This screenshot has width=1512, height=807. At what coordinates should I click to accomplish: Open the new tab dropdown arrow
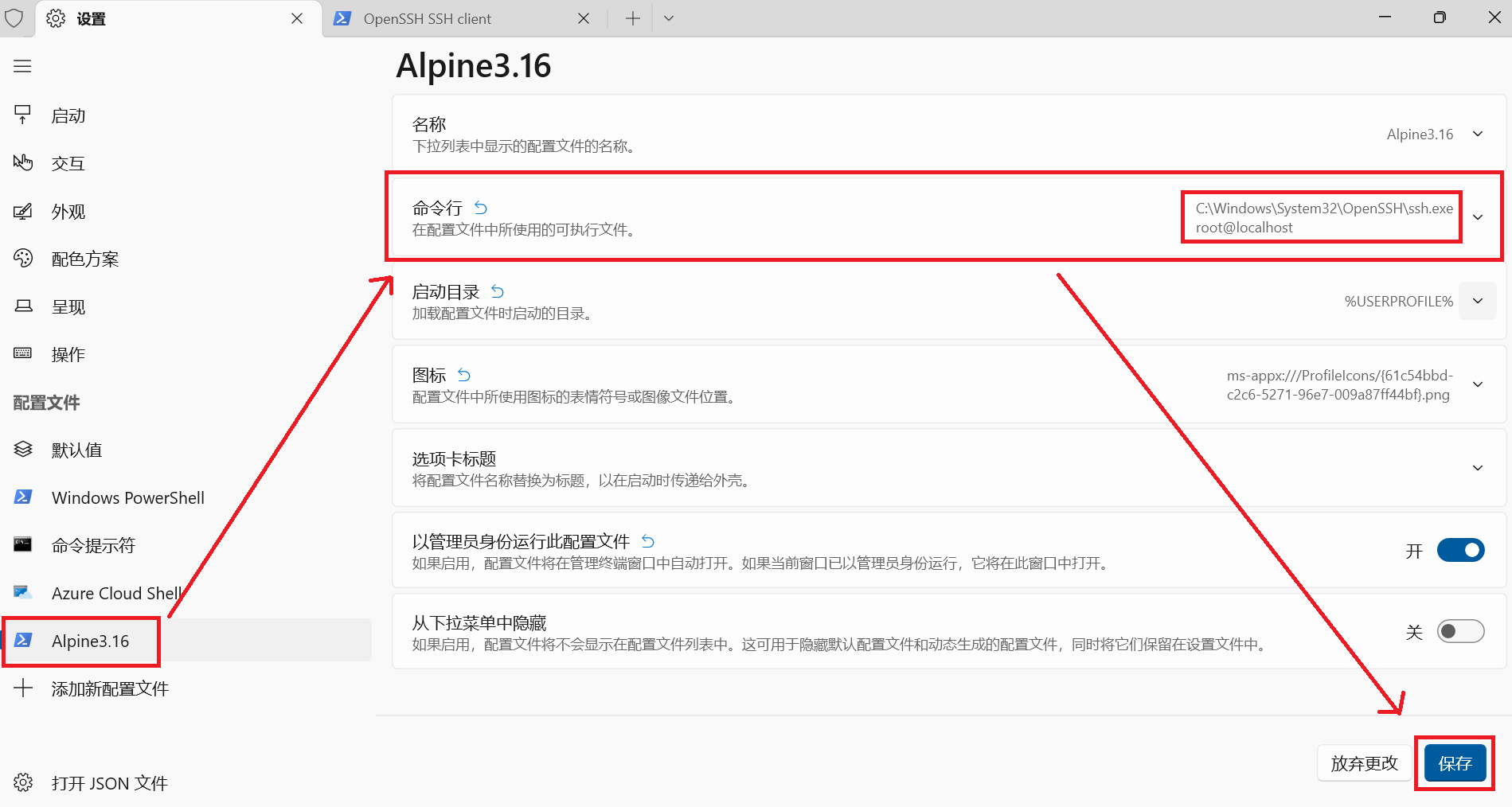(669, 18)
